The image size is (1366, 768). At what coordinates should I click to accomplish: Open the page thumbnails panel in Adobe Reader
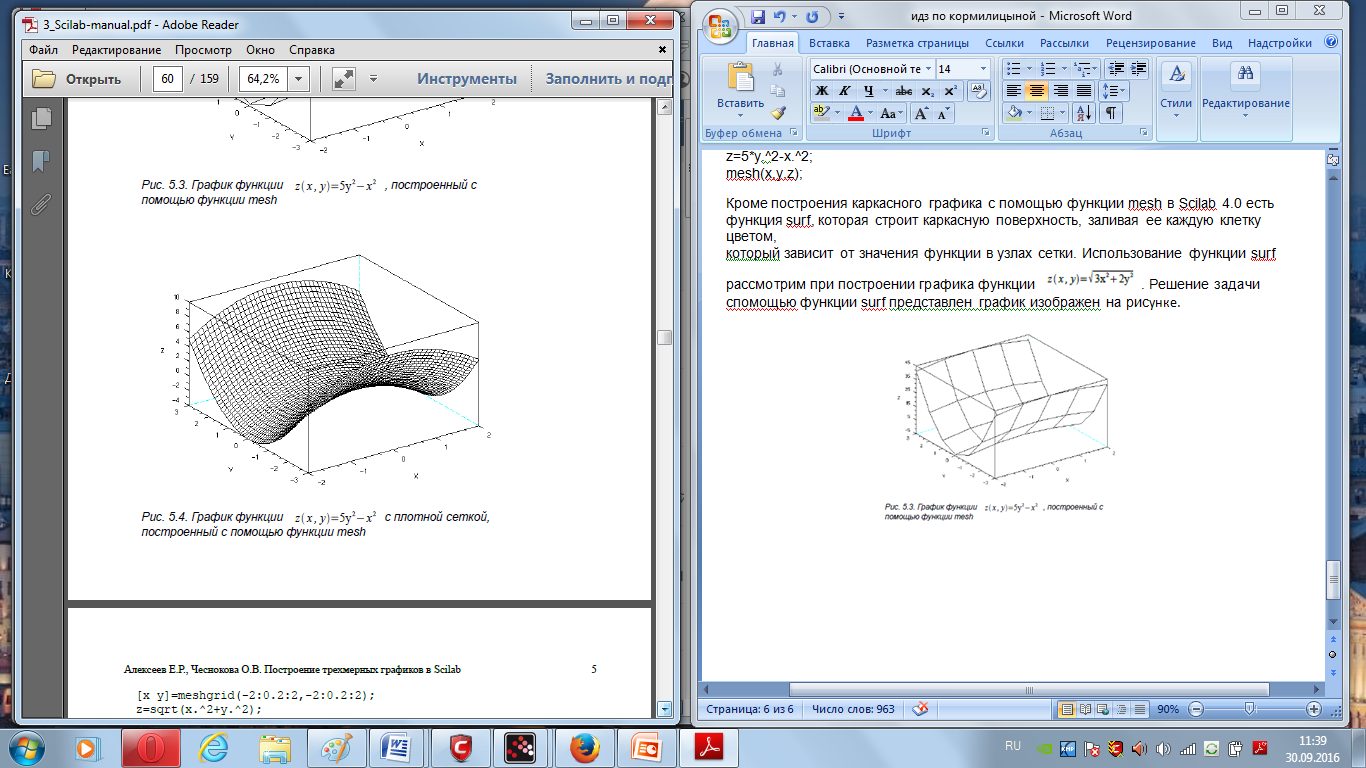(x=42, y=119)
